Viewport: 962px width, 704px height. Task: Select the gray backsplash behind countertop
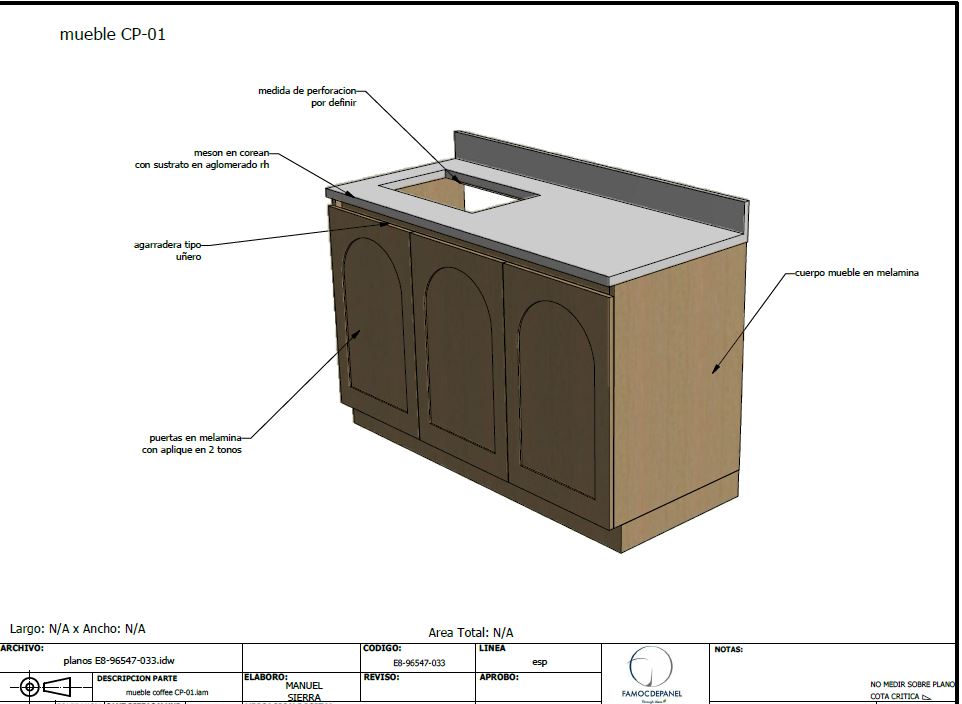[600, 170]
